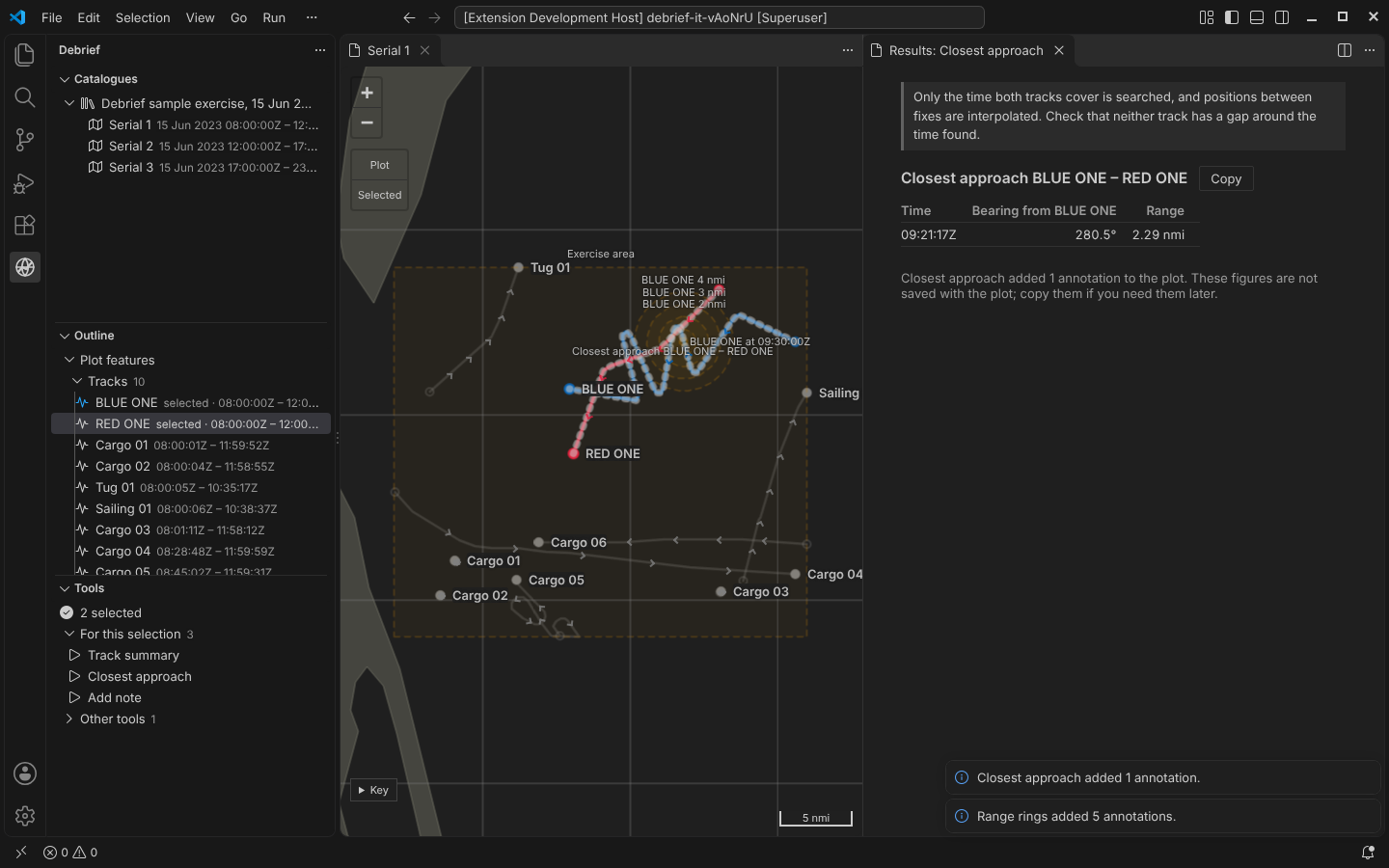Open the File menu
This screenshot has width=1389, height=868.
[x=52, y=17]
